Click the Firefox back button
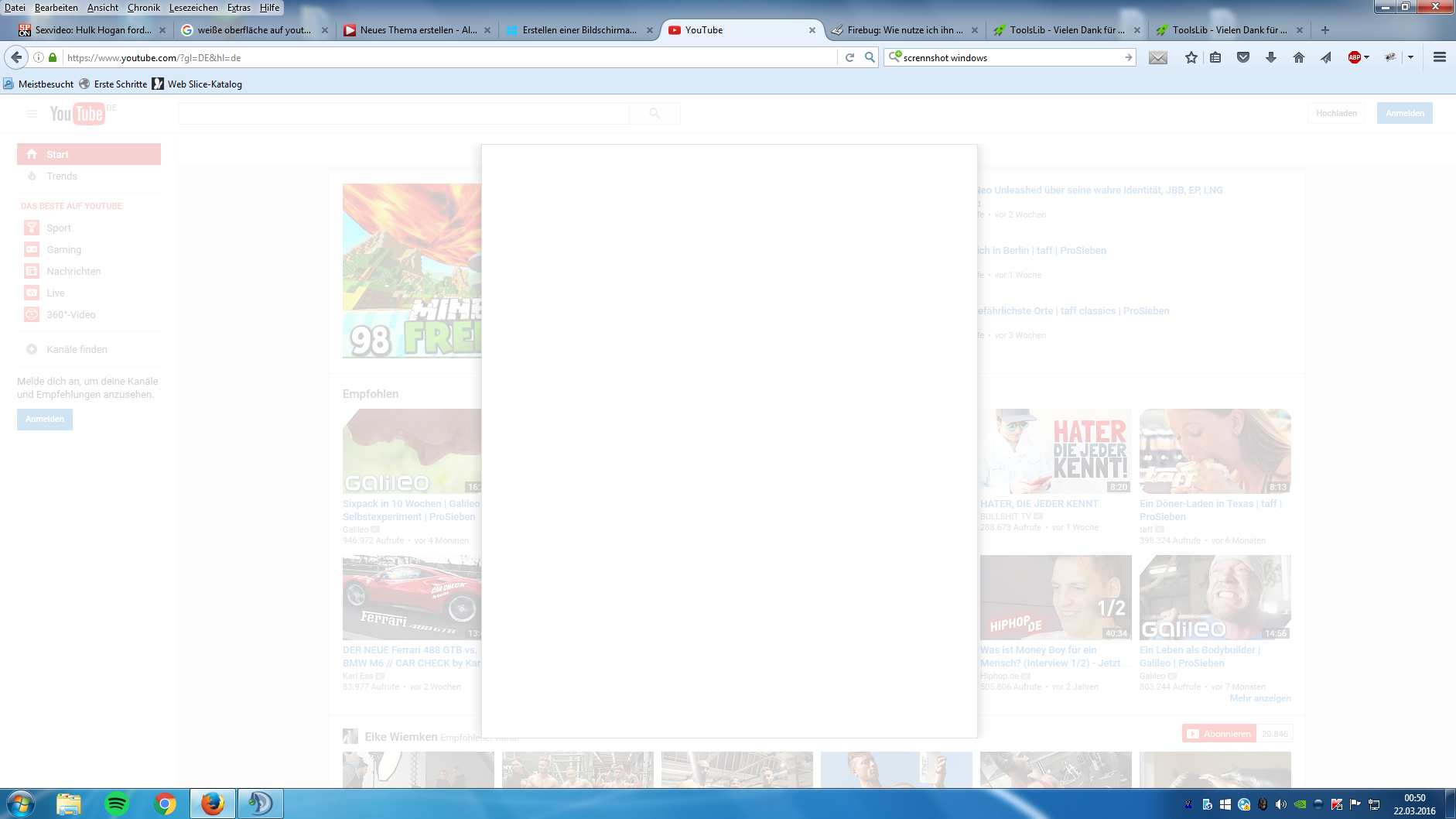The width and height of the screenshot is (1456, 819). (16, 57)
